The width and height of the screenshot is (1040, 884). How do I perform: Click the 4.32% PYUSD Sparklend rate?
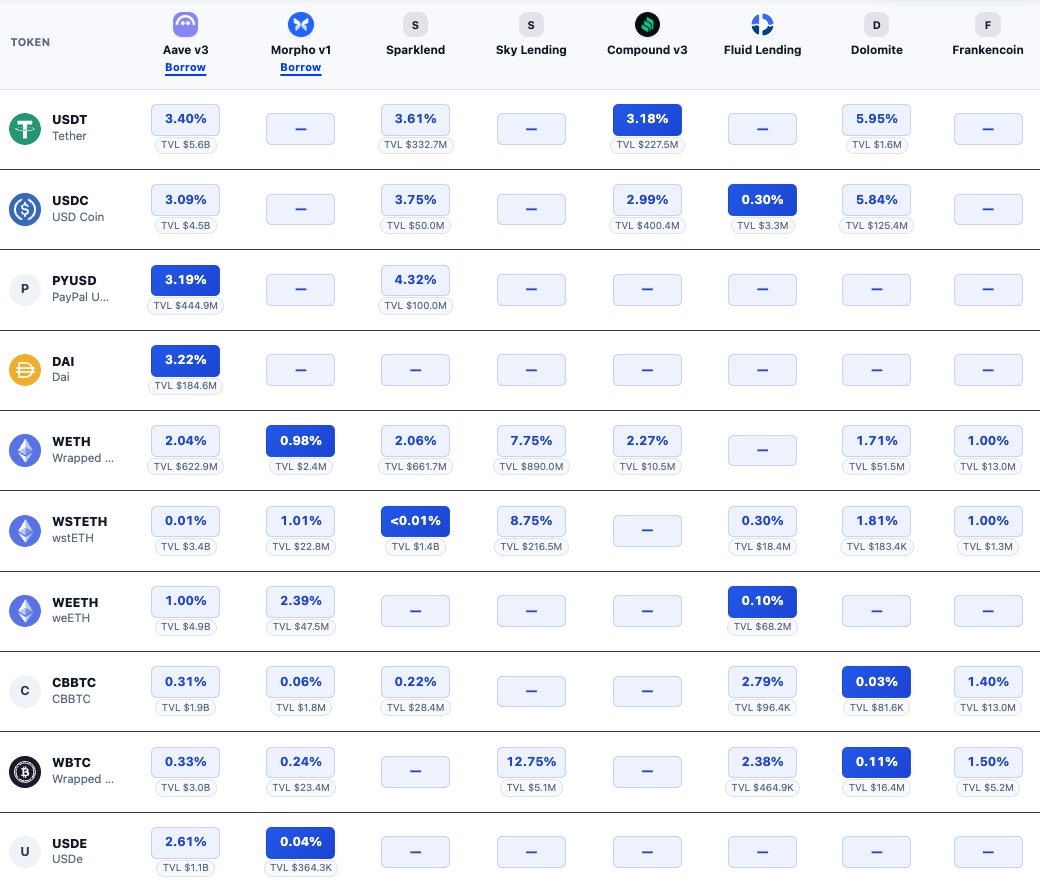[x=415, y=280]
